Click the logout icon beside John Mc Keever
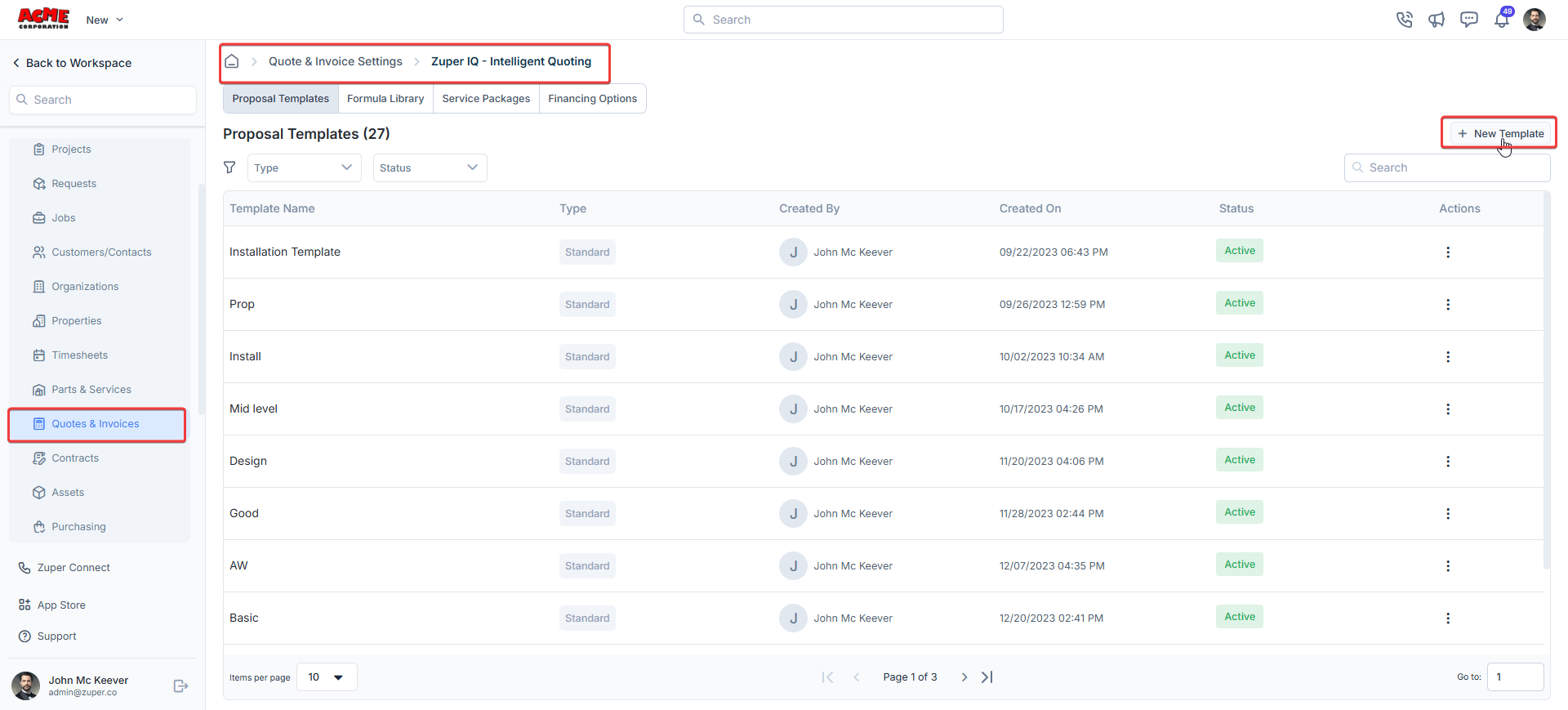Image resolution: width=1568 pixels, height=710 pixels. [x=181, y=686]
